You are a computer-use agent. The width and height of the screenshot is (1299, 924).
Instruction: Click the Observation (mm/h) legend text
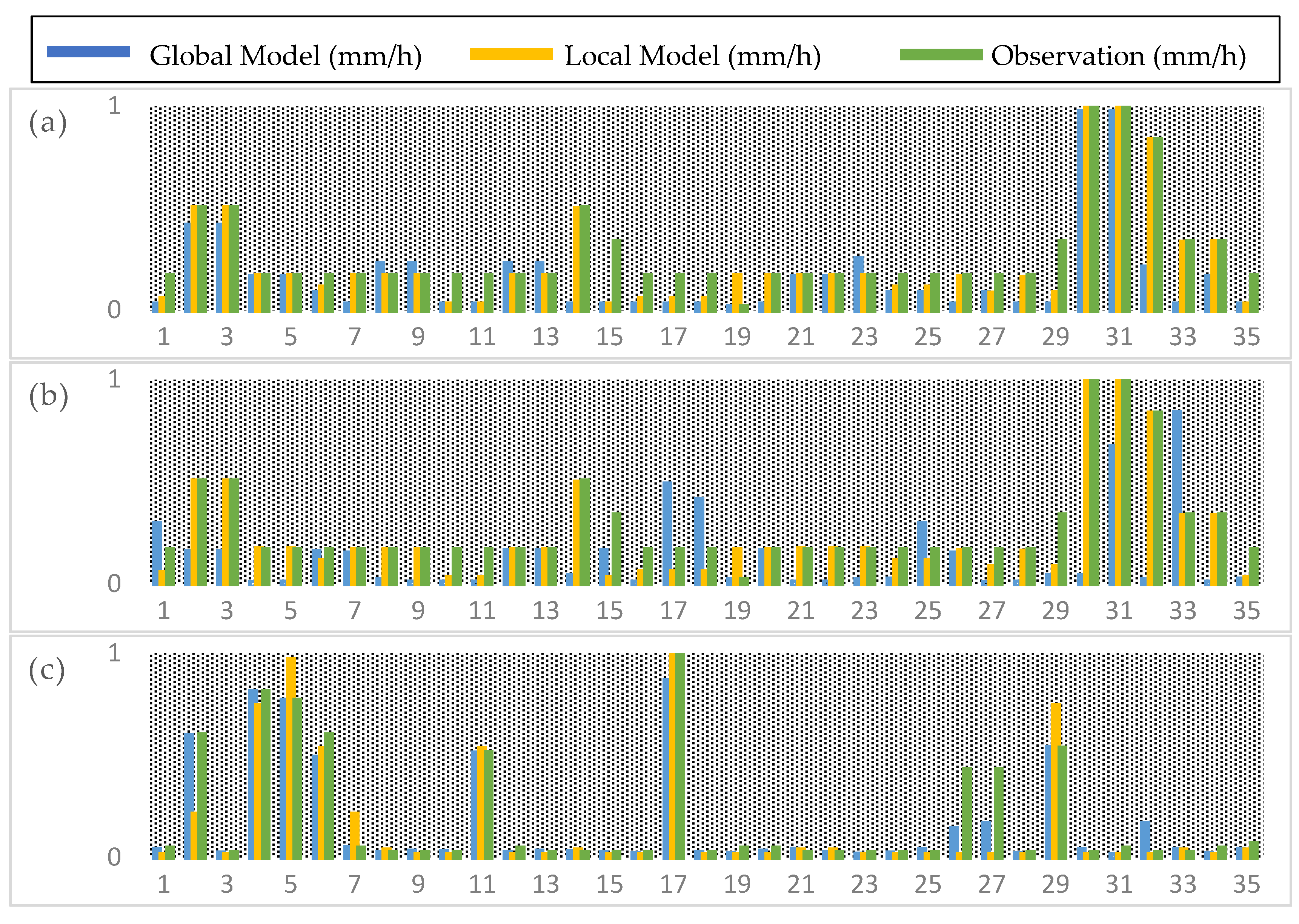(x=1118, y=56)
